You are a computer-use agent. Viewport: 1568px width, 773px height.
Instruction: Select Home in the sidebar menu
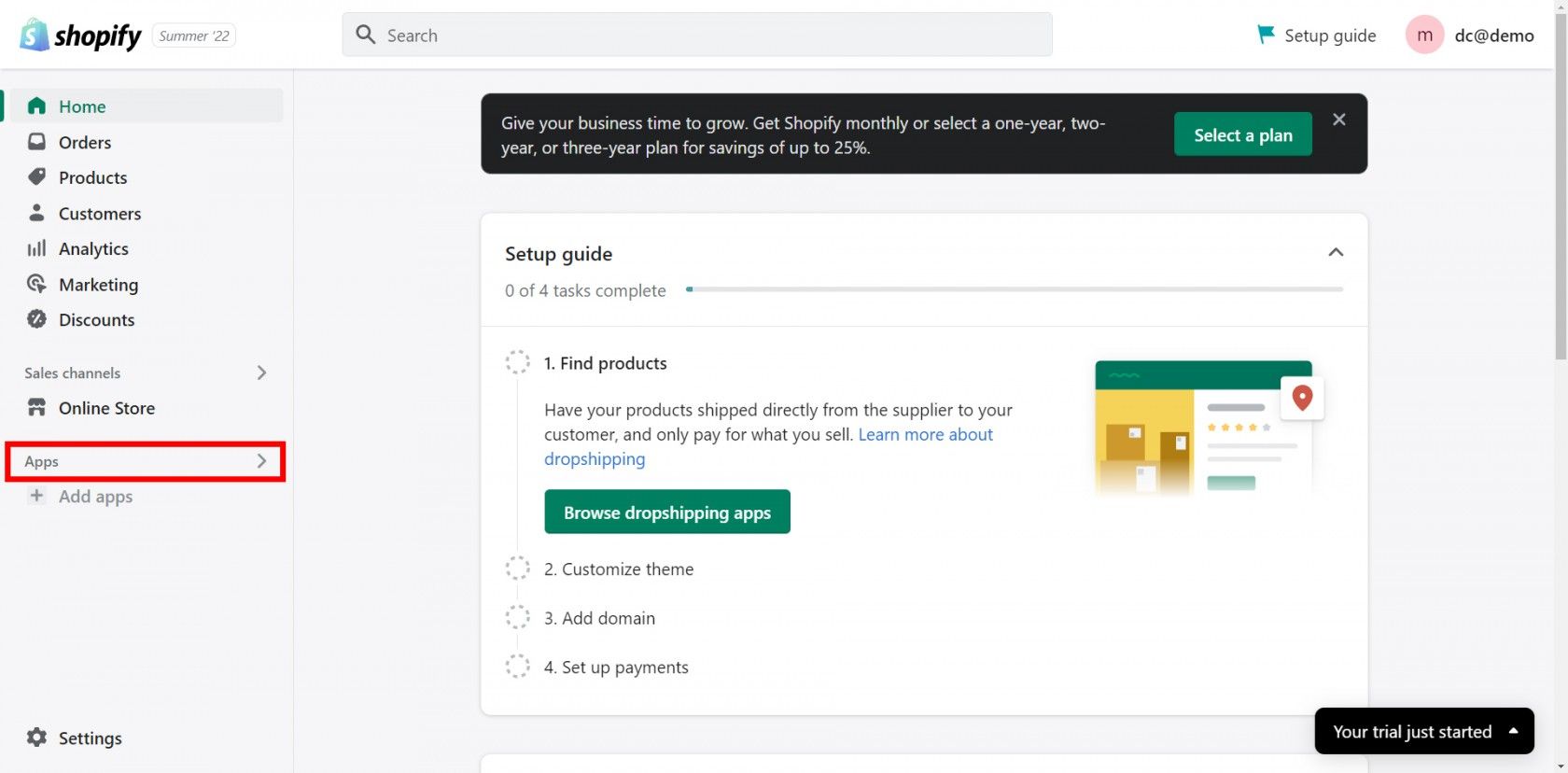click(x=82, y=106)
